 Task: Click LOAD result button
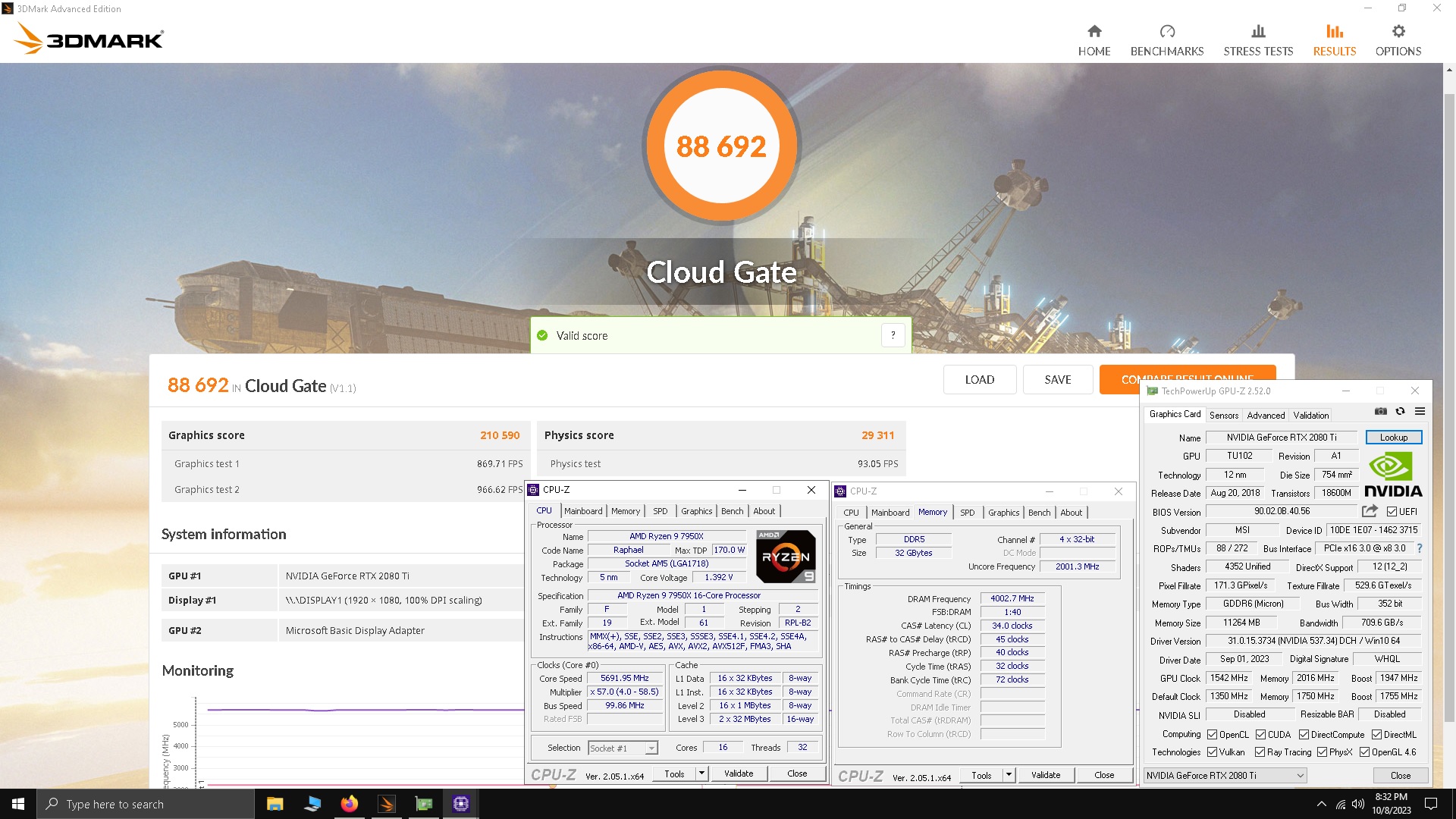[980, 380]
